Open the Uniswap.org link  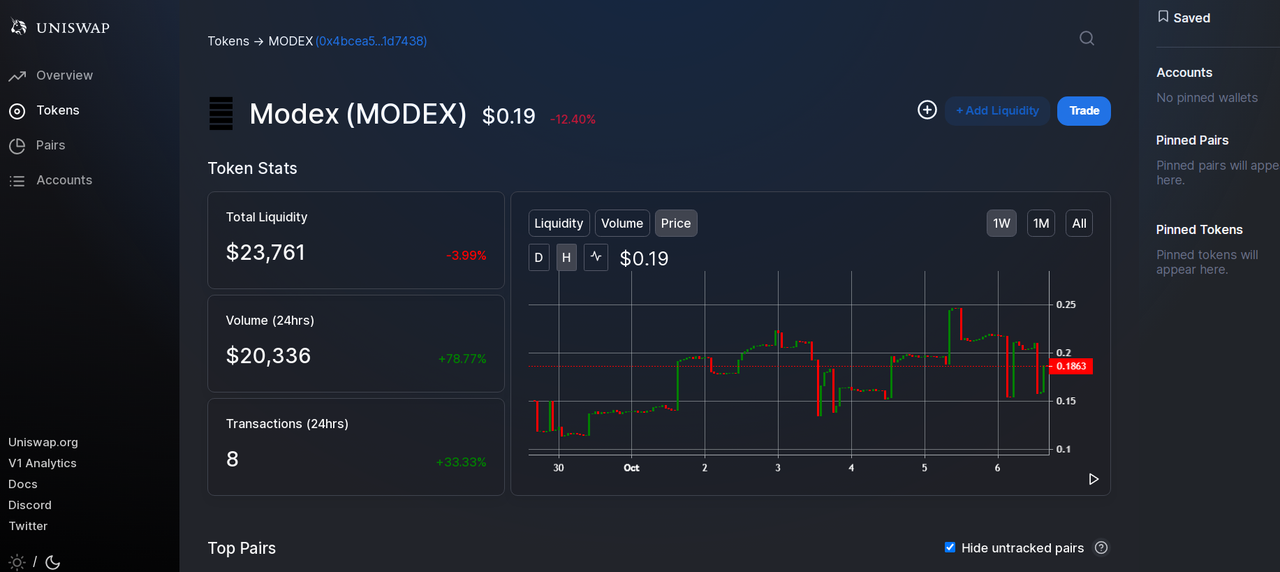pos(43,442)
